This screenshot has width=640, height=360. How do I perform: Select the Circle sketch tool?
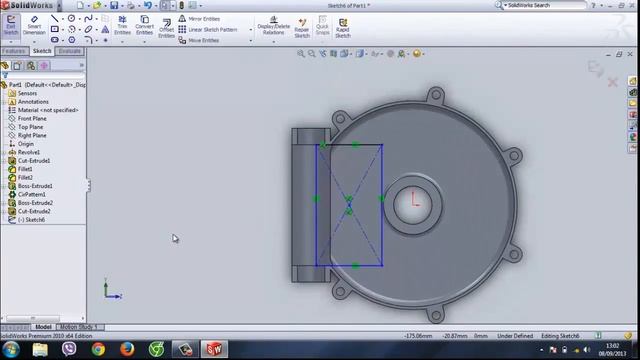71,19
